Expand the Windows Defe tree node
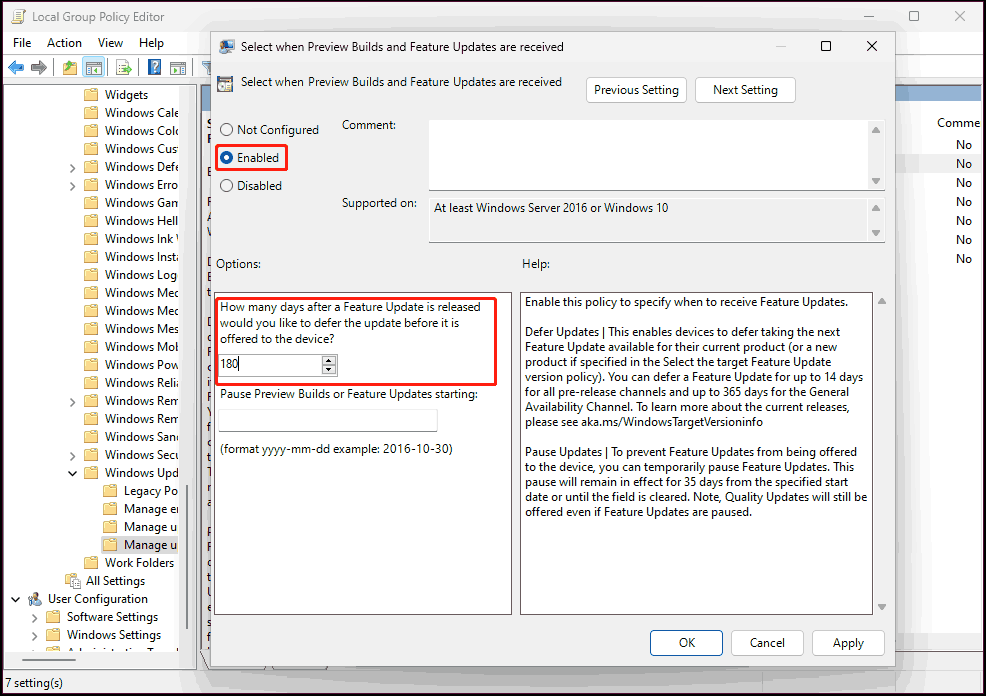Image resolution: width=986 pixels, height=696 pixels. tap(72, 168)
